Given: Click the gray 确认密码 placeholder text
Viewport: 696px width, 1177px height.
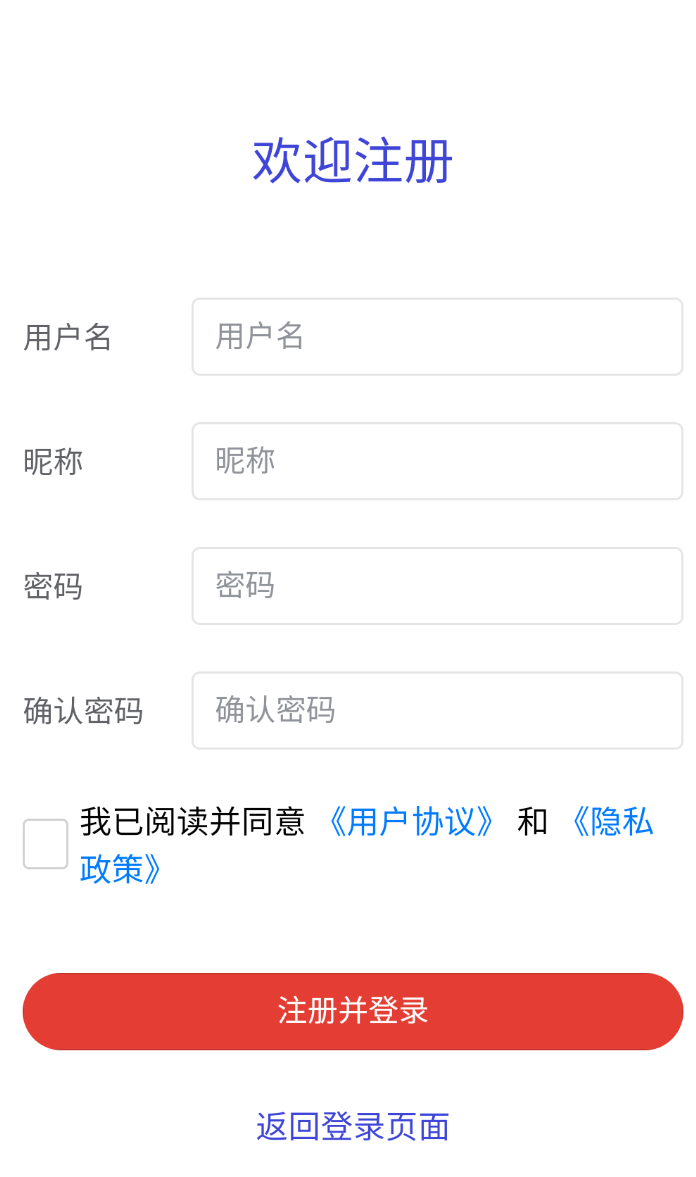Looking at the screenshot, I should tap(275, 709).
